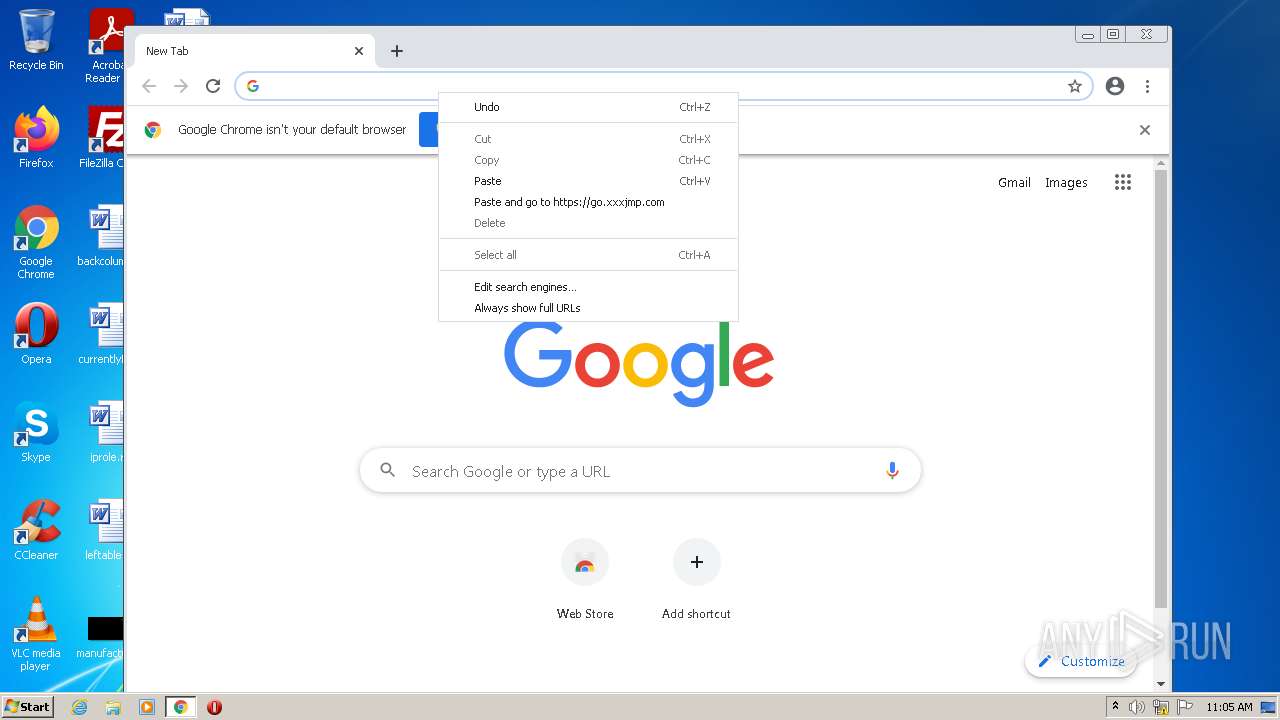Image resolution: width=1280 pixels, height=720 pixels.
Task: Select Undo in the context menu
Action: pos(588,107)
